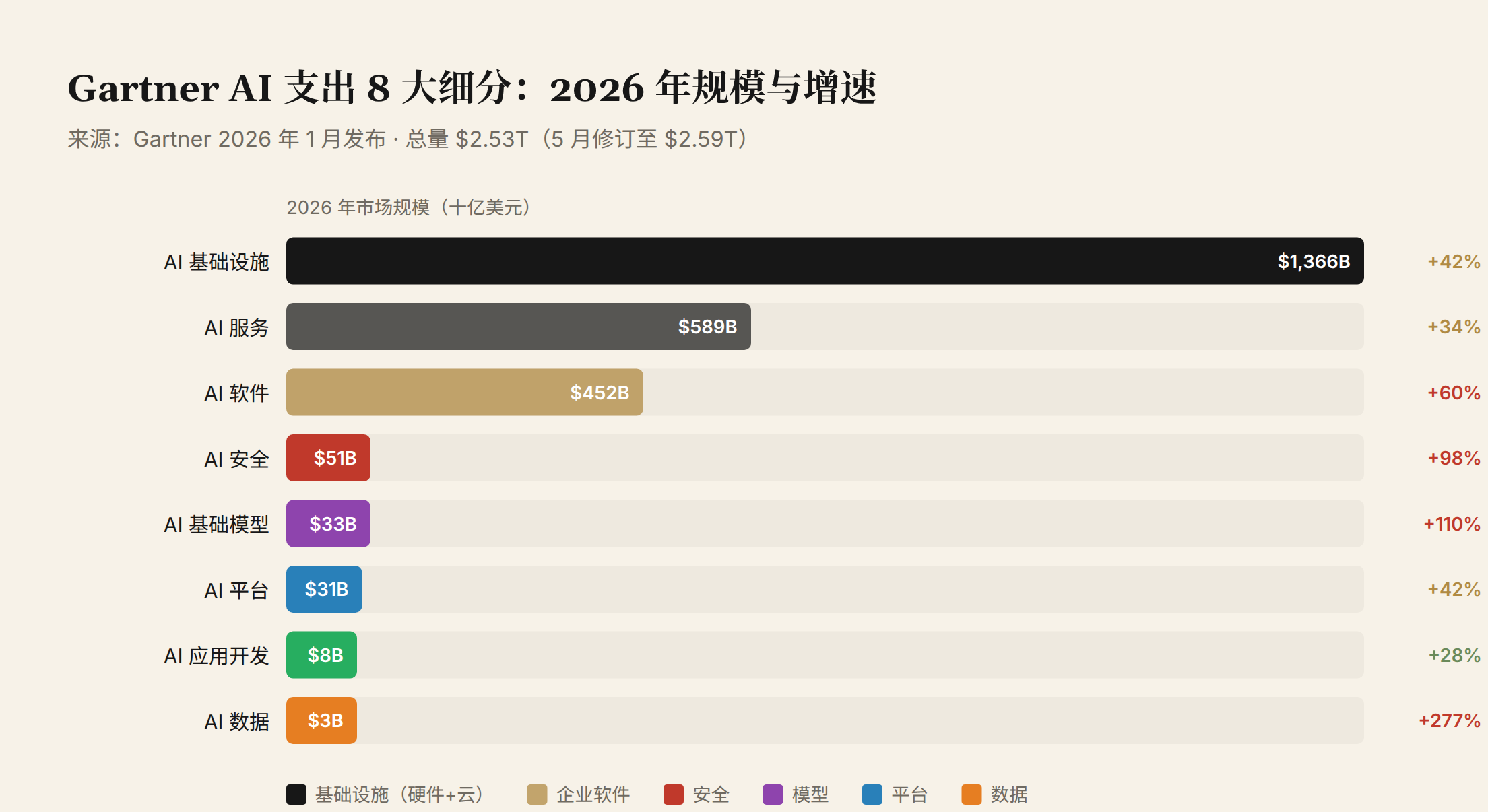Screen dimensions: 1488x812
Task: Select the blue AI 平台 bar labeled $31B
Action: pyautogui.click(x=324, y=589)
